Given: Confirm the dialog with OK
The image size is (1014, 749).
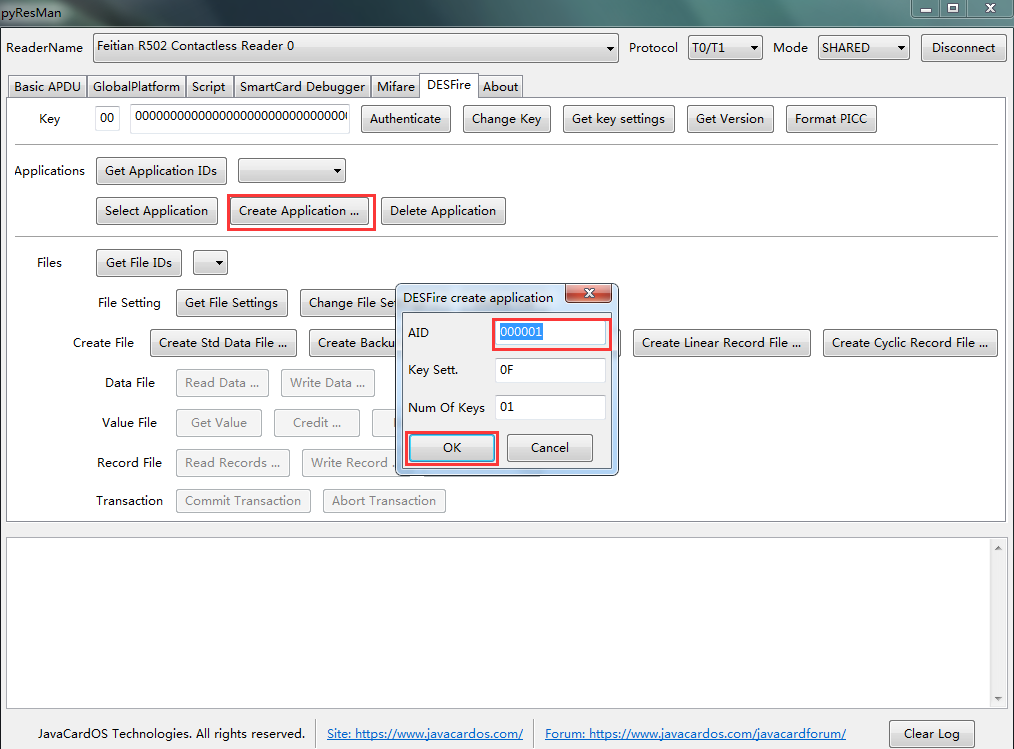Looking at the screenshot, I should (452, 448).
